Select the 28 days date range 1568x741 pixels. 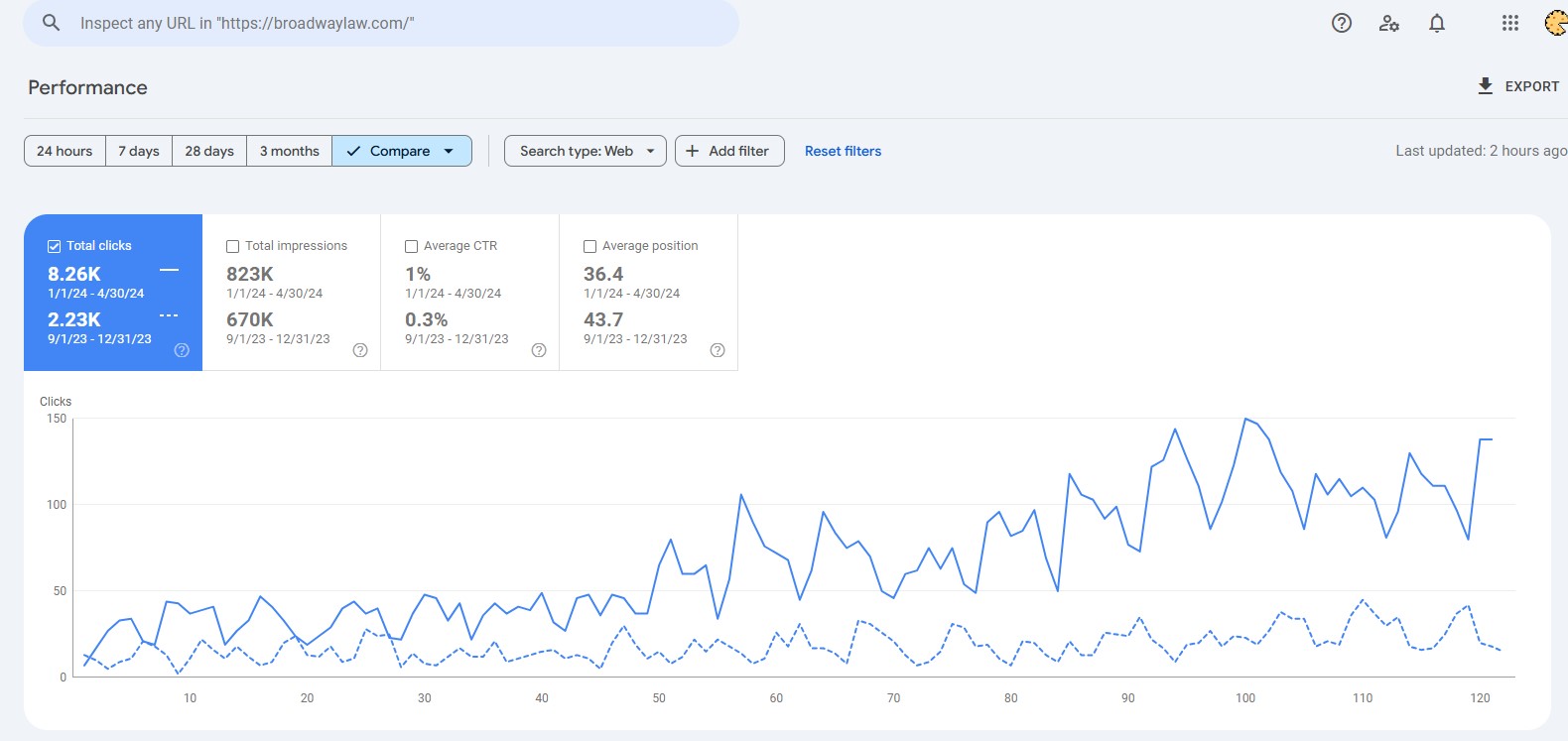click(209, 151)
